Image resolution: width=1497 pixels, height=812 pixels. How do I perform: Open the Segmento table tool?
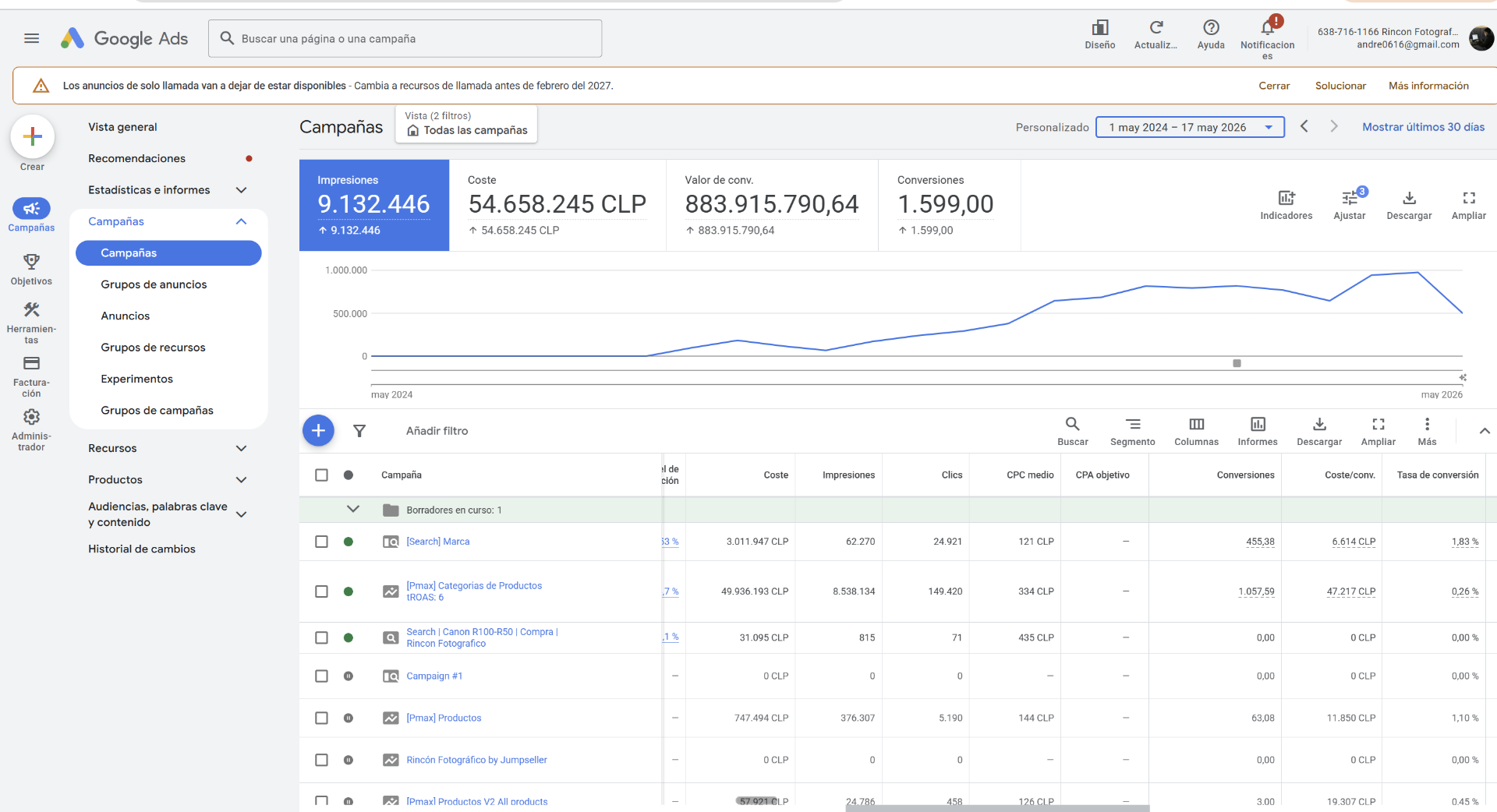1133,431
